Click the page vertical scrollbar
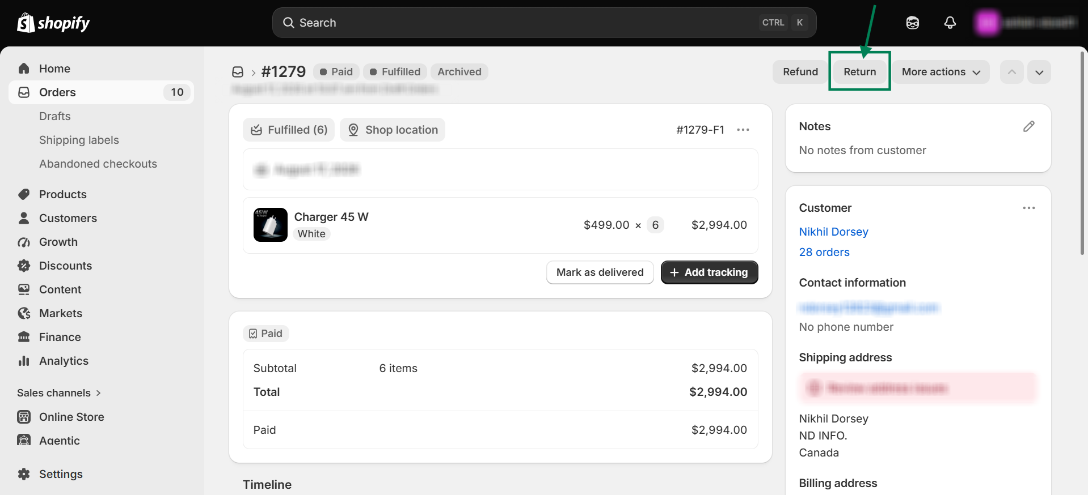The width and height of the screenshot is (1088, 495). point(1085,153)
